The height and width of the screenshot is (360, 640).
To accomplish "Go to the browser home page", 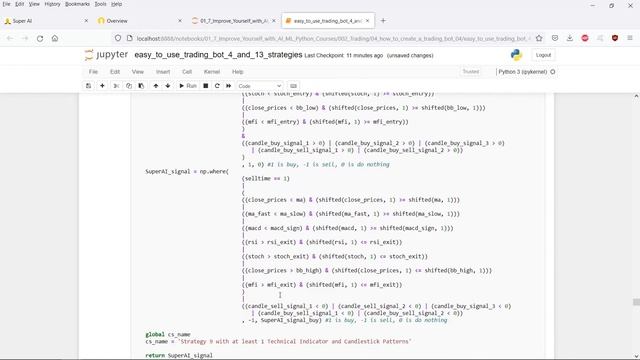I will click(55, 38).
